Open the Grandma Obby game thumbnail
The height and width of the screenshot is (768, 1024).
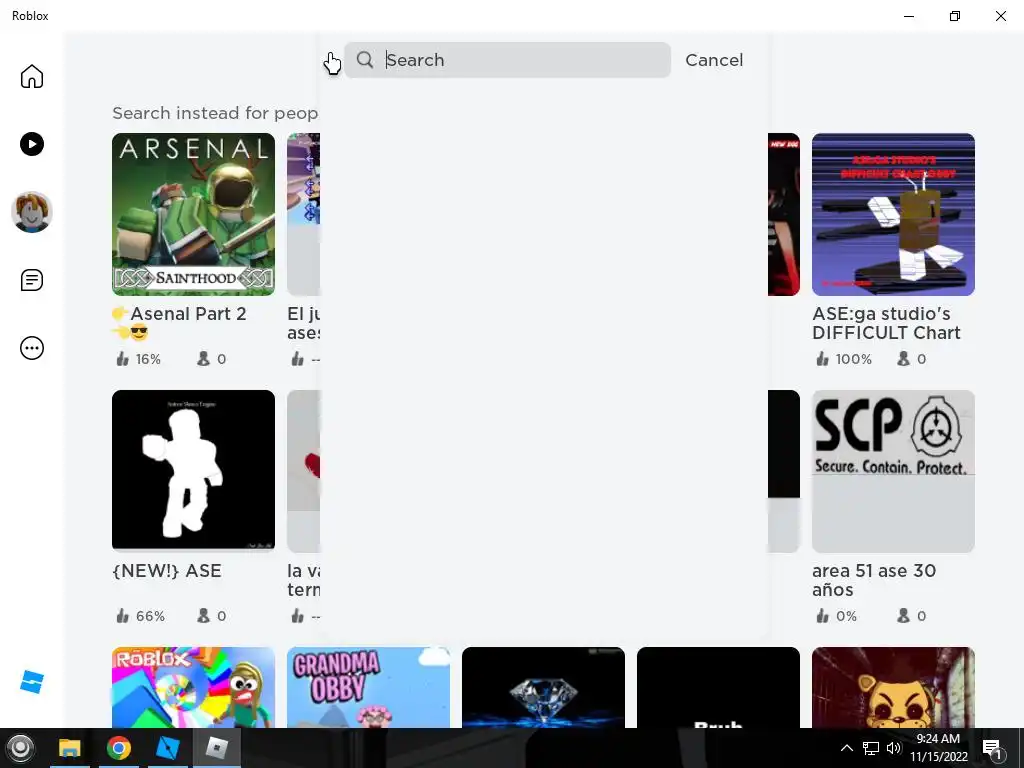point(368,687)
